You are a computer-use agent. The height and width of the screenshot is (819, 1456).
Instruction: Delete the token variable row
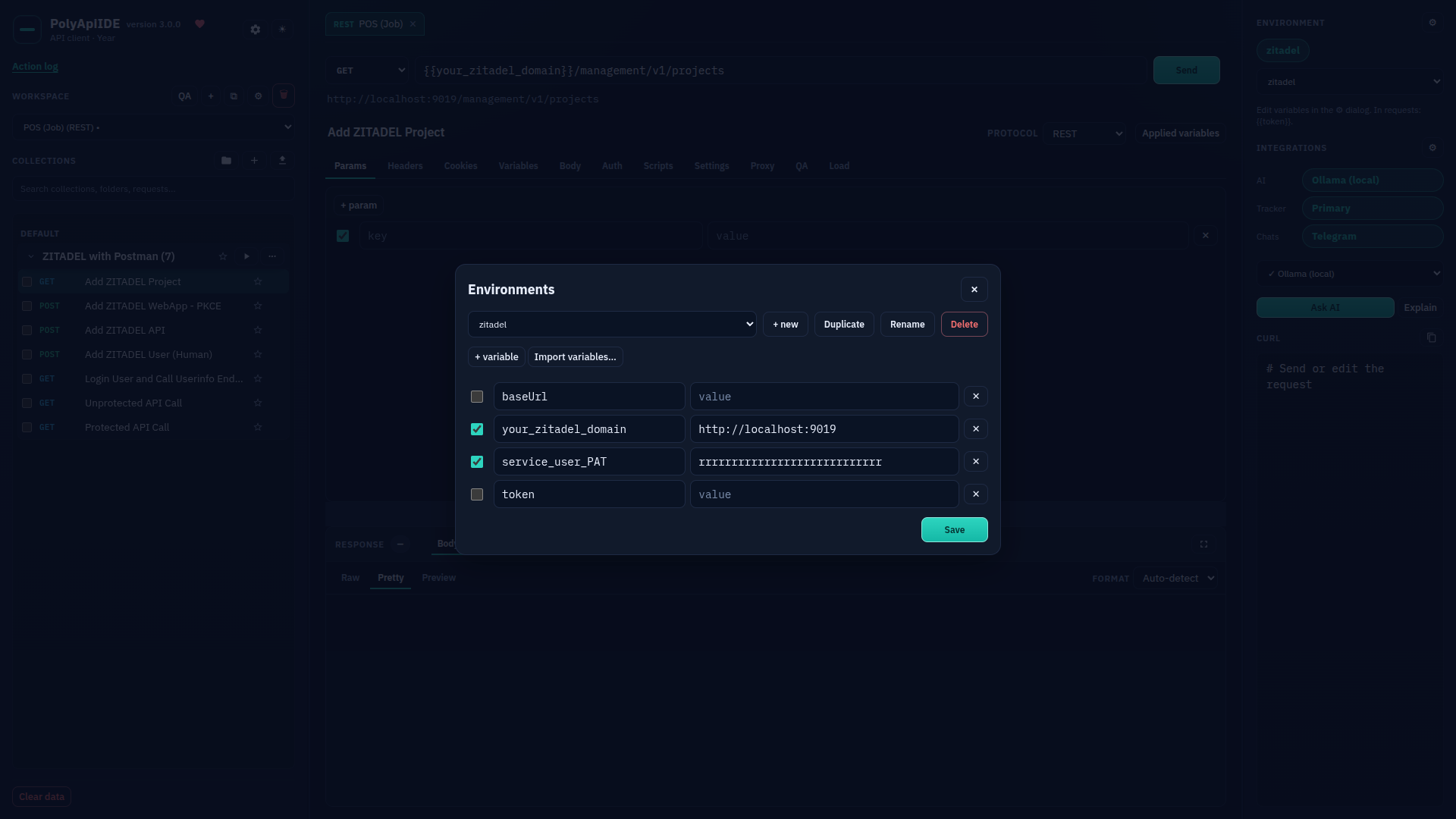(976, 494)
